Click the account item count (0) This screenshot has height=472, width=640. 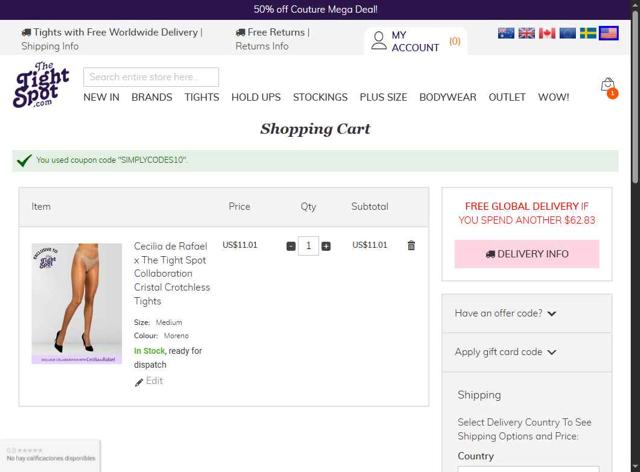coord(455,41)
